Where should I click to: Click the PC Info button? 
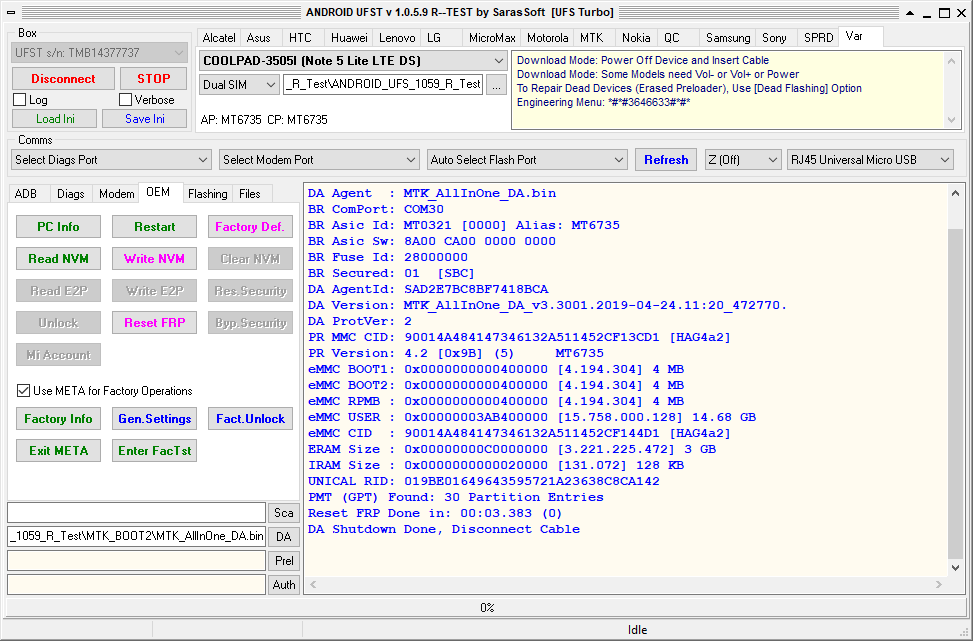pos(58,226)
